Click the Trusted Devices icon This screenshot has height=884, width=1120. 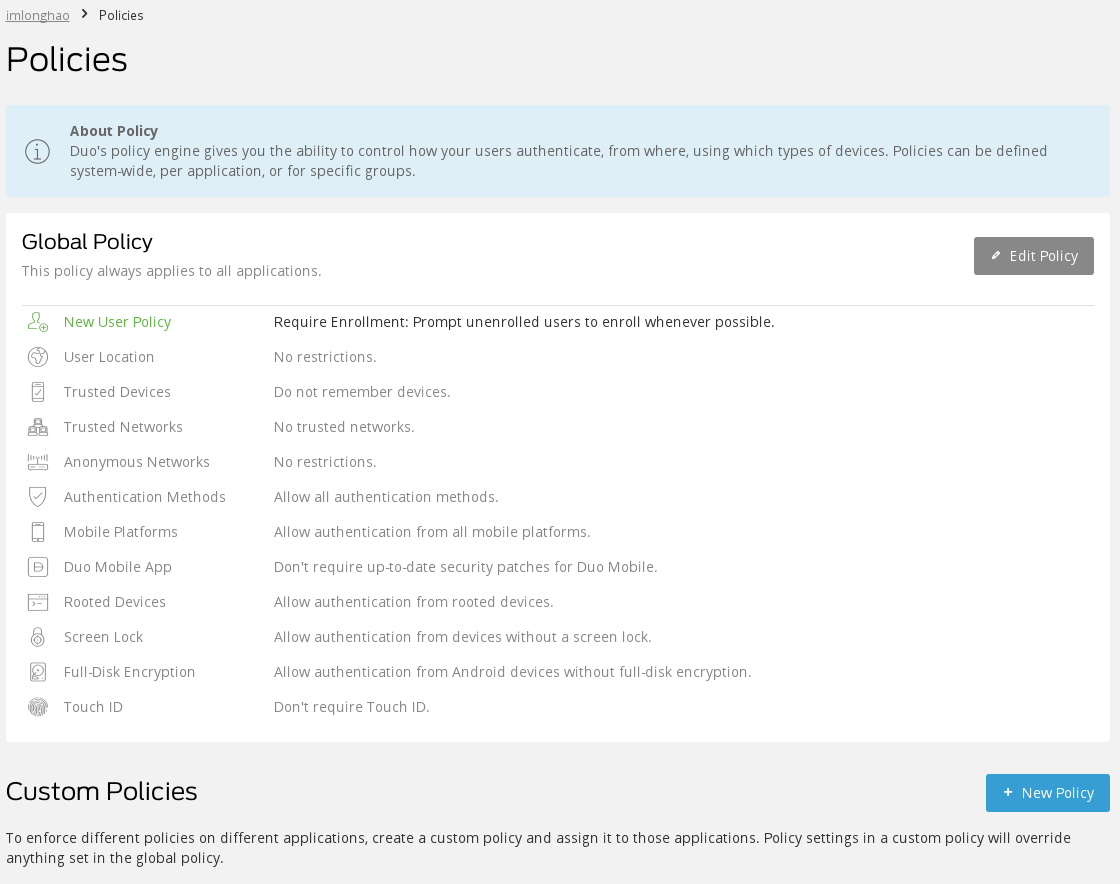(38, 392)
